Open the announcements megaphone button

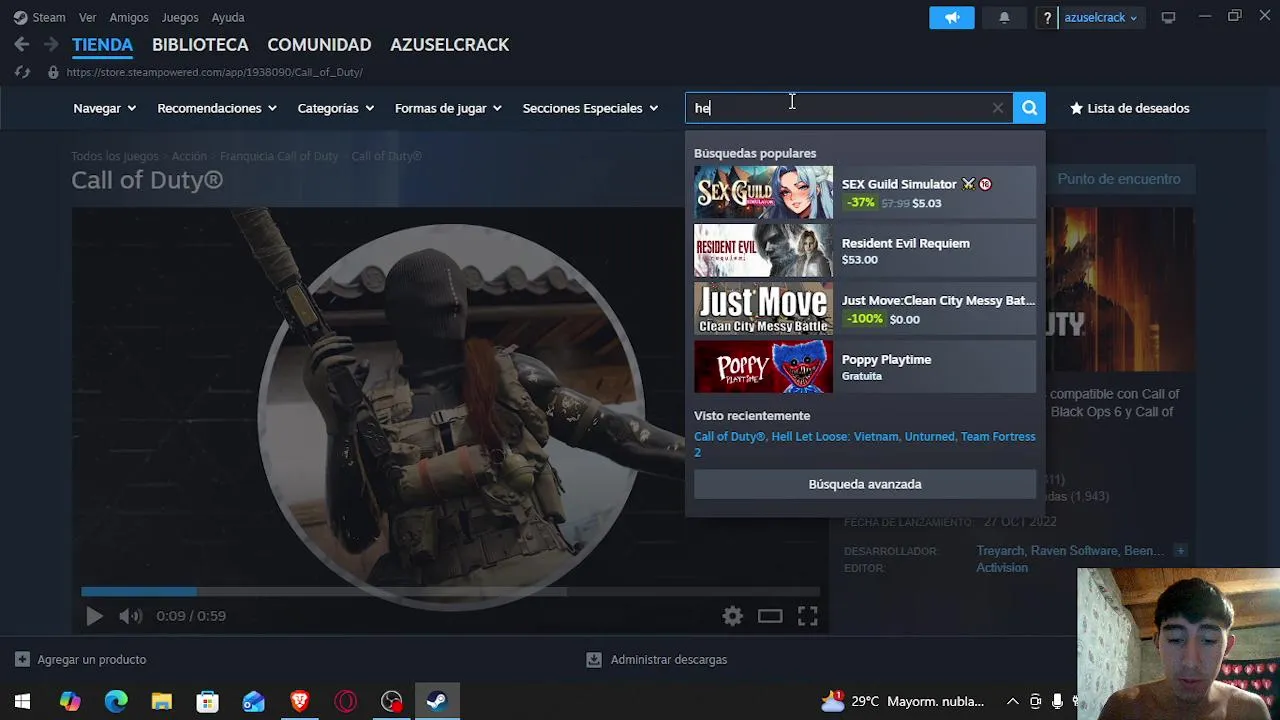(x=952, y=17)
